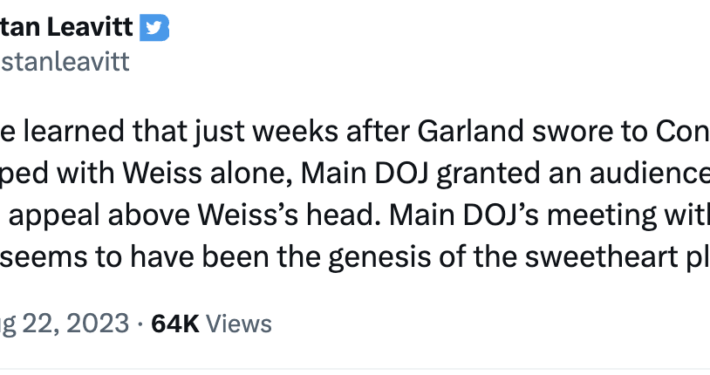Click the phrase 'learned that just weeks after'
Screen dimensions: 710x375
point(216,132)
